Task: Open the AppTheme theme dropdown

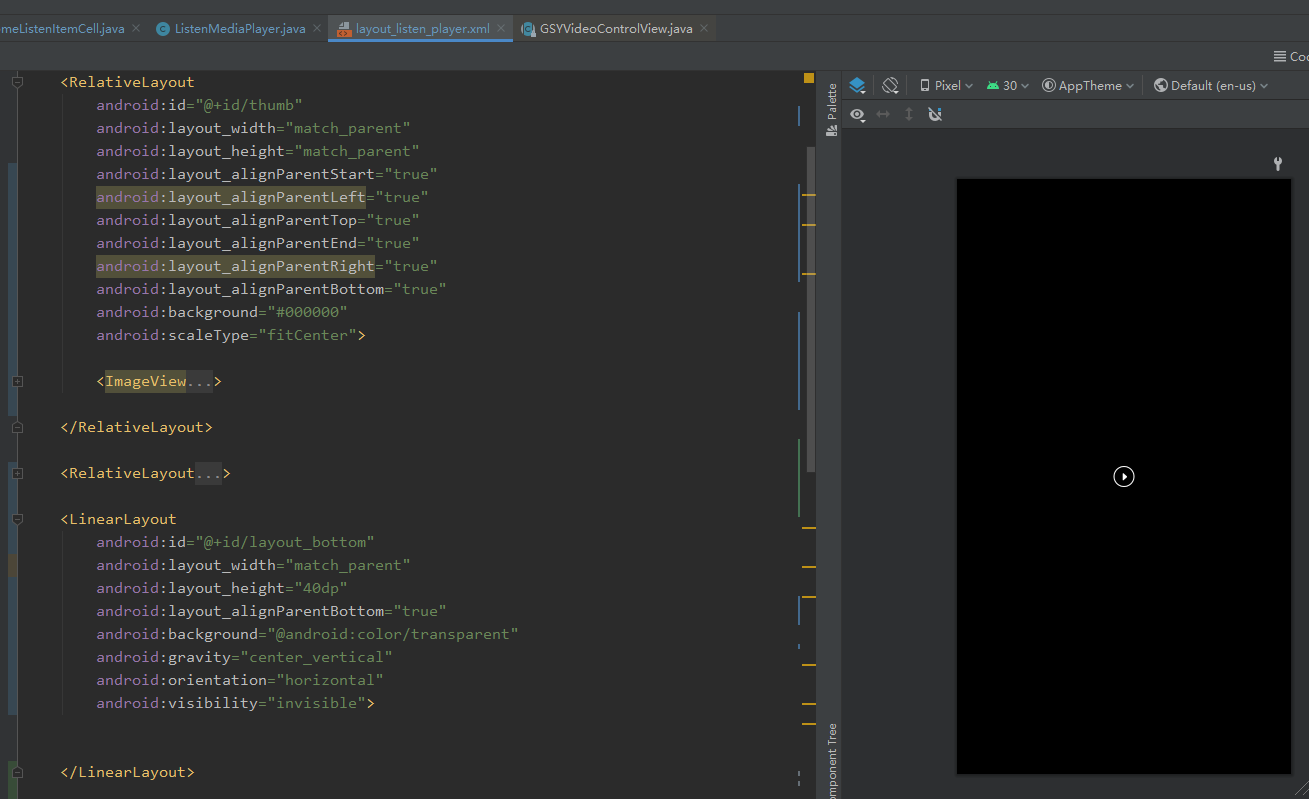Action: (1088, 86)
